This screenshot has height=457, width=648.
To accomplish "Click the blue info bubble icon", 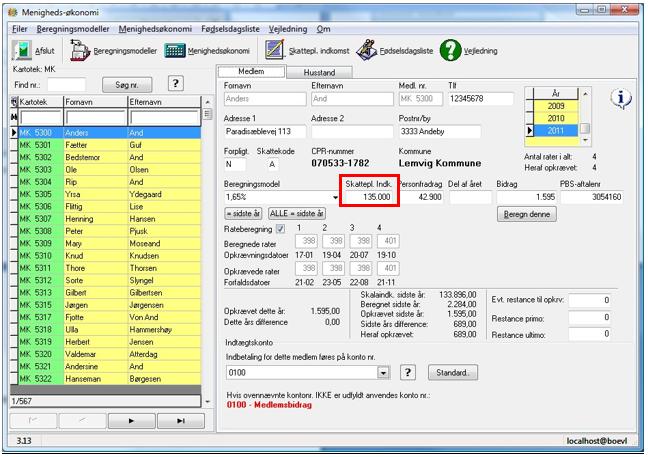I will (x=620, y=99).
